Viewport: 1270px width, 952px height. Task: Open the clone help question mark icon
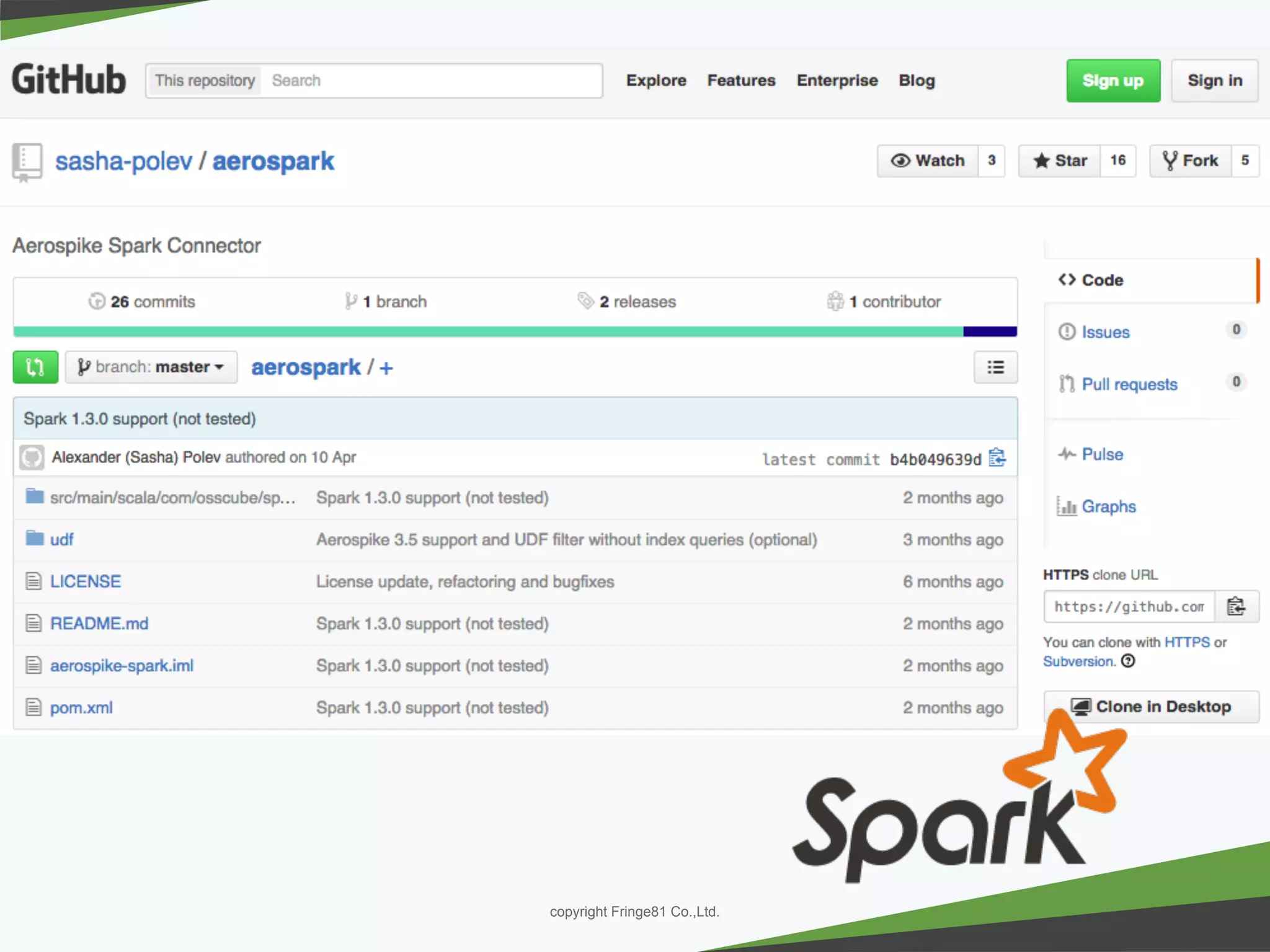(1129, 661)
